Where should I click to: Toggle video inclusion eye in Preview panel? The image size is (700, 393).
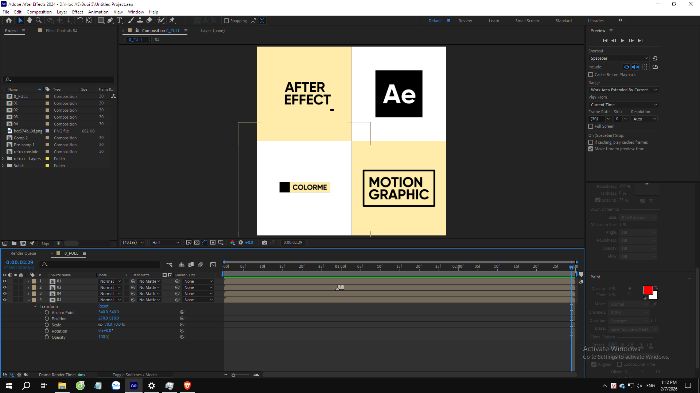click(x=626, y=67)
